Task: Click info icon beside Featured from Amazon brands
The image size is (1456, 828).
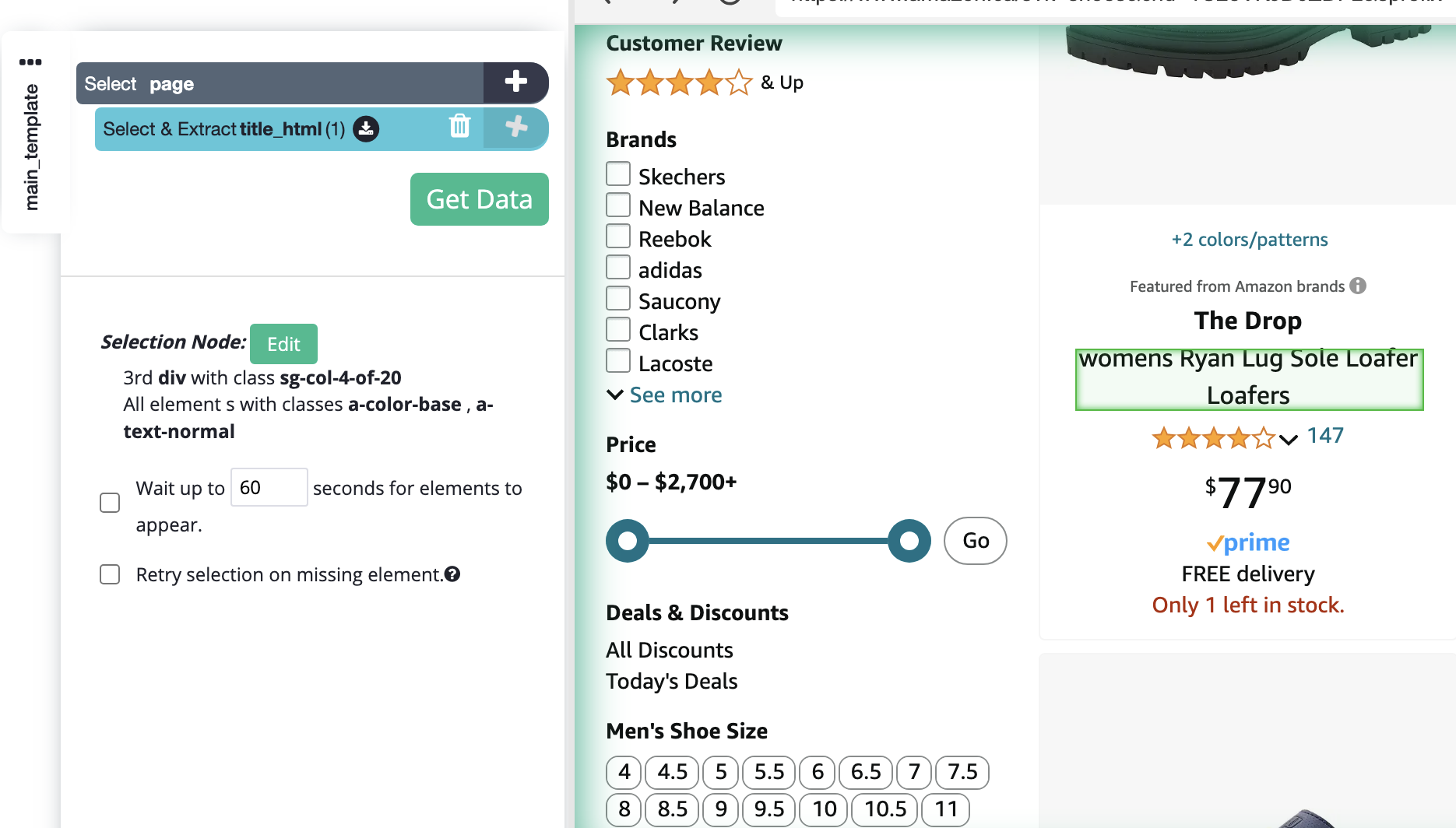Action: [x=1358, y=286]
